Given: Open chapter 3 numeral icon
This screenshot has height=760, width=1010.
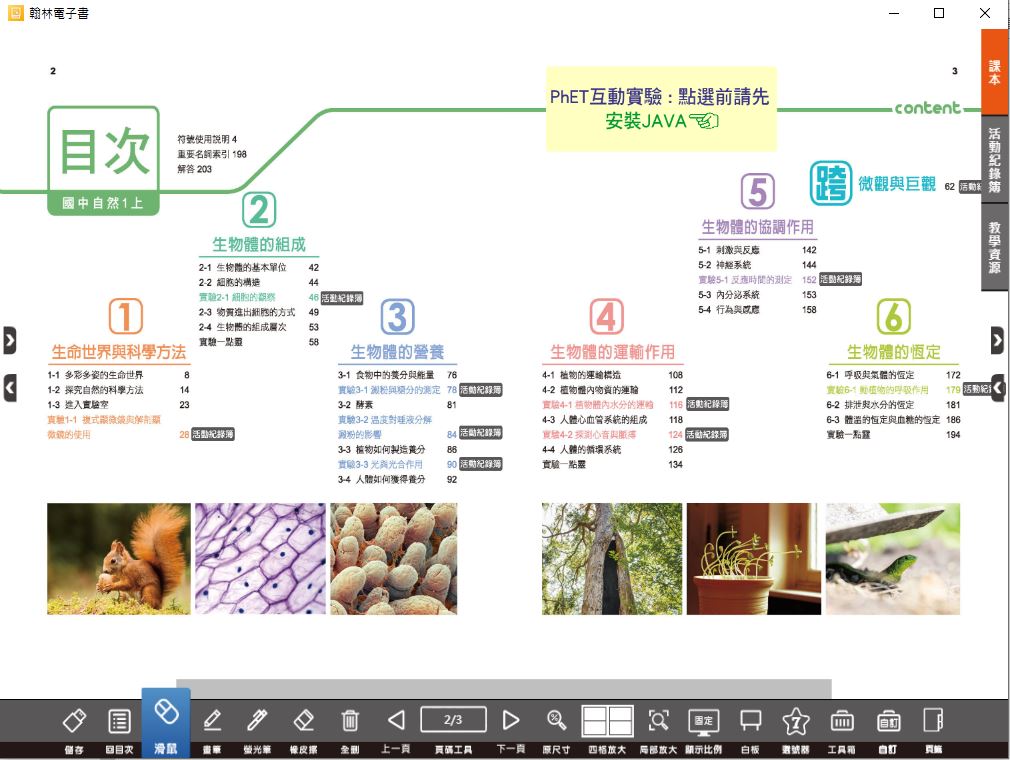Looking at the screenshot, I should [397, 316].
